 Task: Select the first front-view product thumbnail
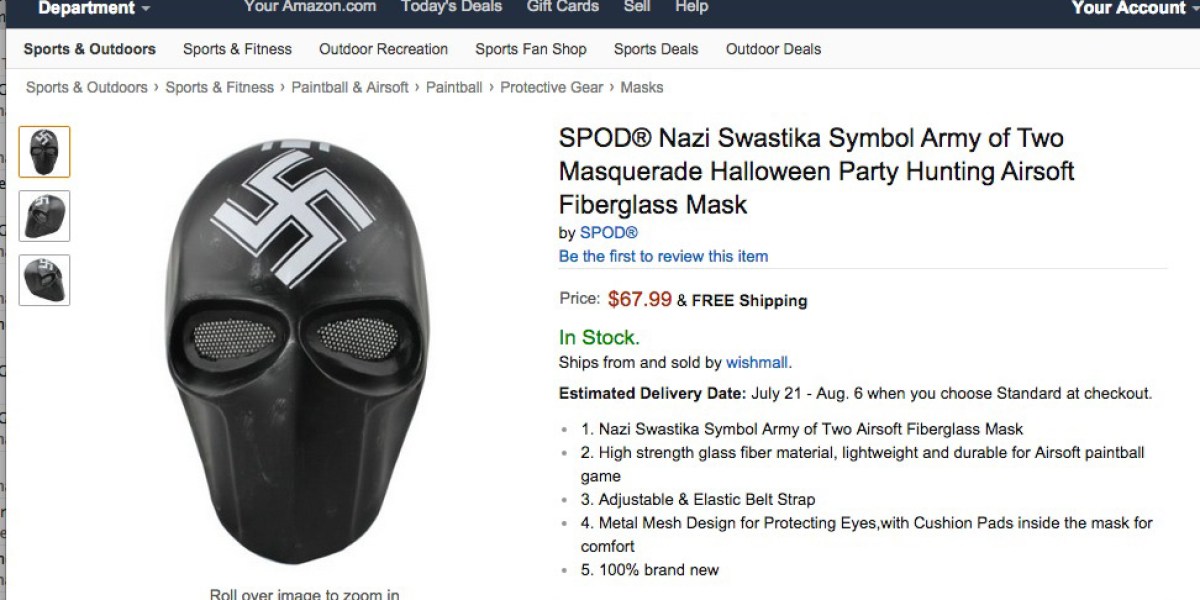point(45,152)
